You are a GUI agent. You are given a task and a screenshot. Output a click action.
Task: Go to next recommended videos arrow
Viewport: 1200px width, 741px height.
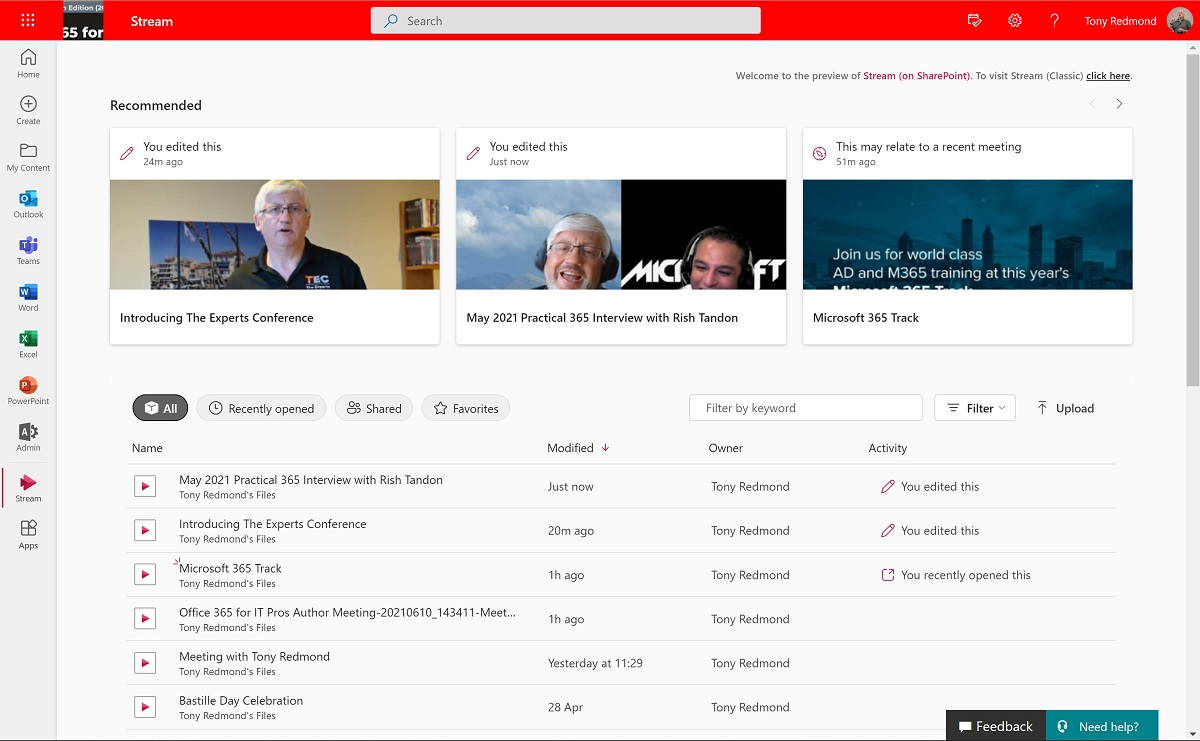coord(1119,104)
